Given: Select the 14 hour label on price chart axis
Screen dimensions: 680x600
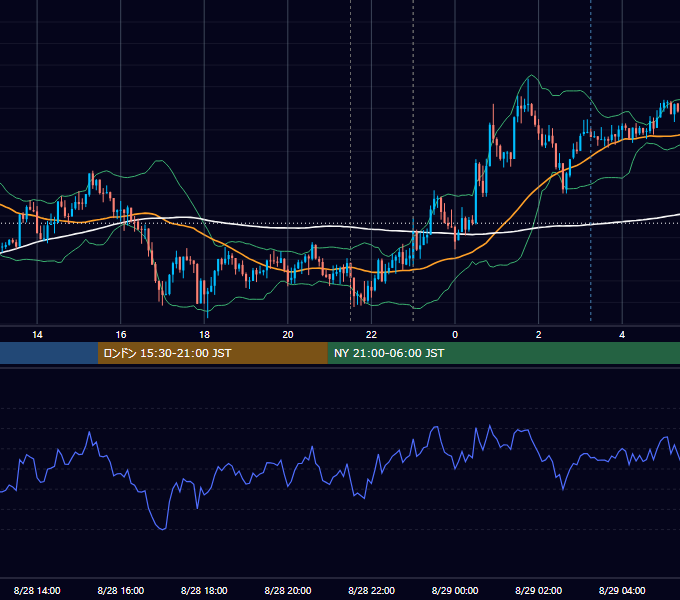Looking at the screenshot, I should point(37,335).
